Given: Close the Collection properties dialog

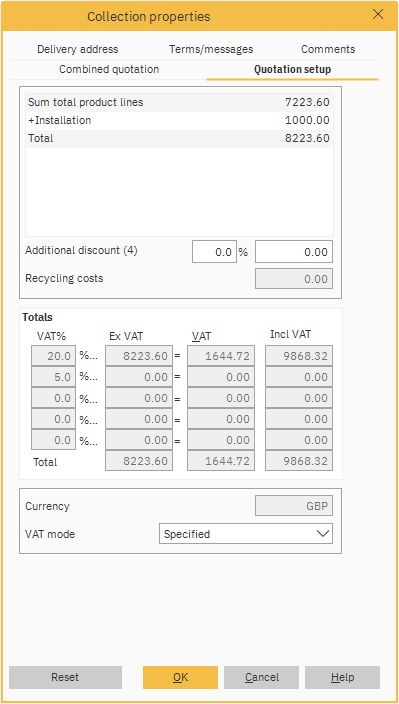Looking at the screenshot, I should click(378, 15).
